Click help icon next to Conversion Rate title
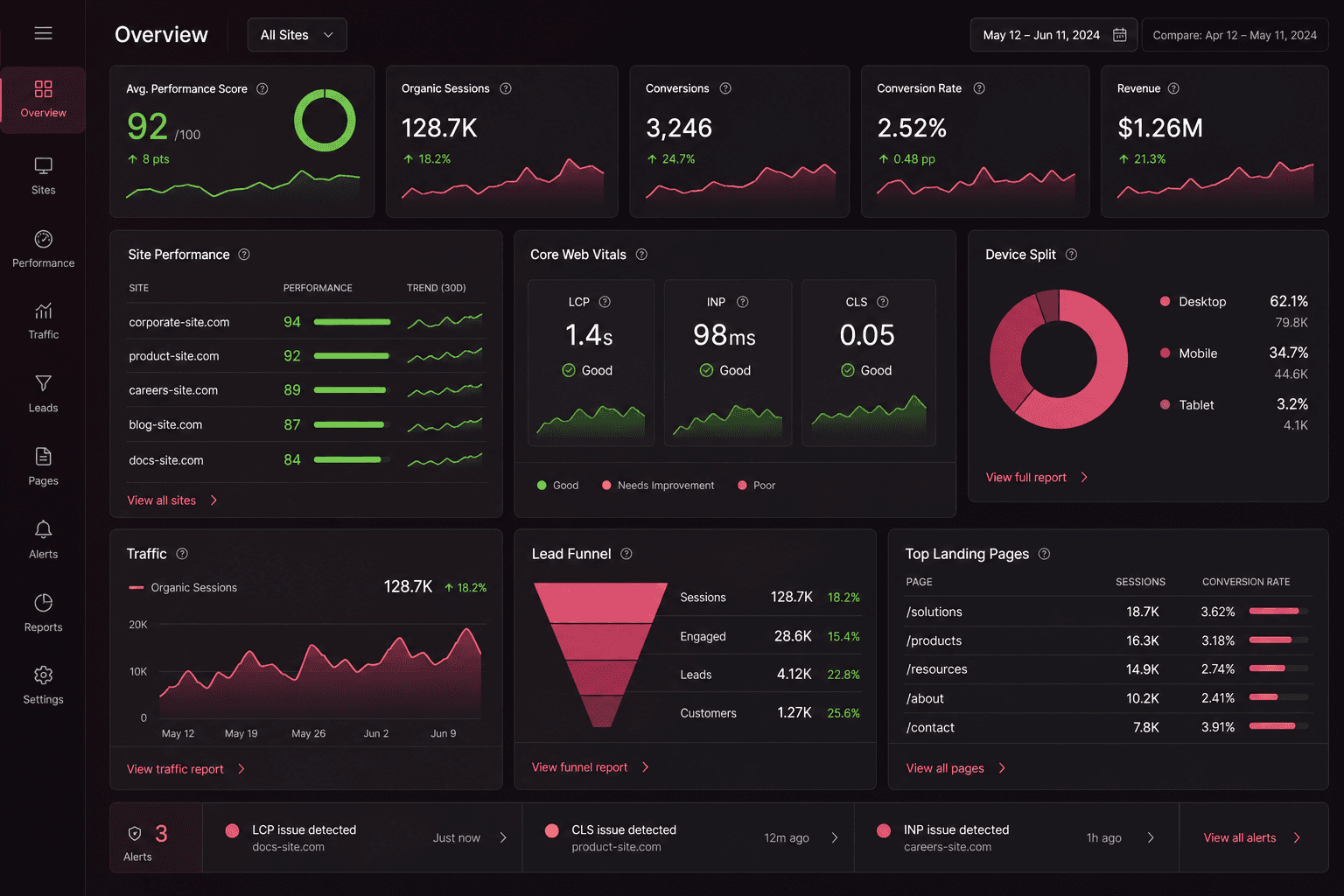Screen dimensions: 1344x896 click(978, 88)
